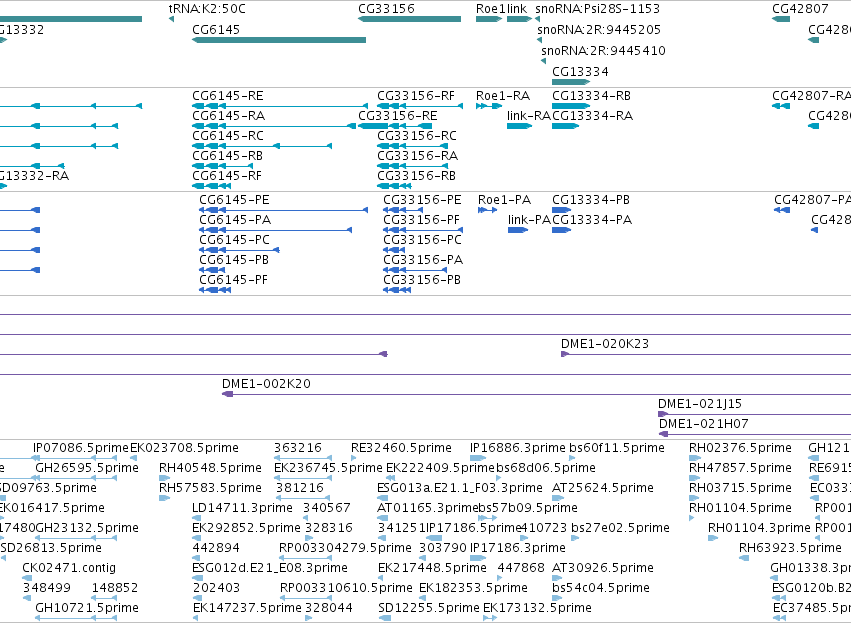Click EST EK236745.5prime

pyautogui.click(x=328, y=468)
